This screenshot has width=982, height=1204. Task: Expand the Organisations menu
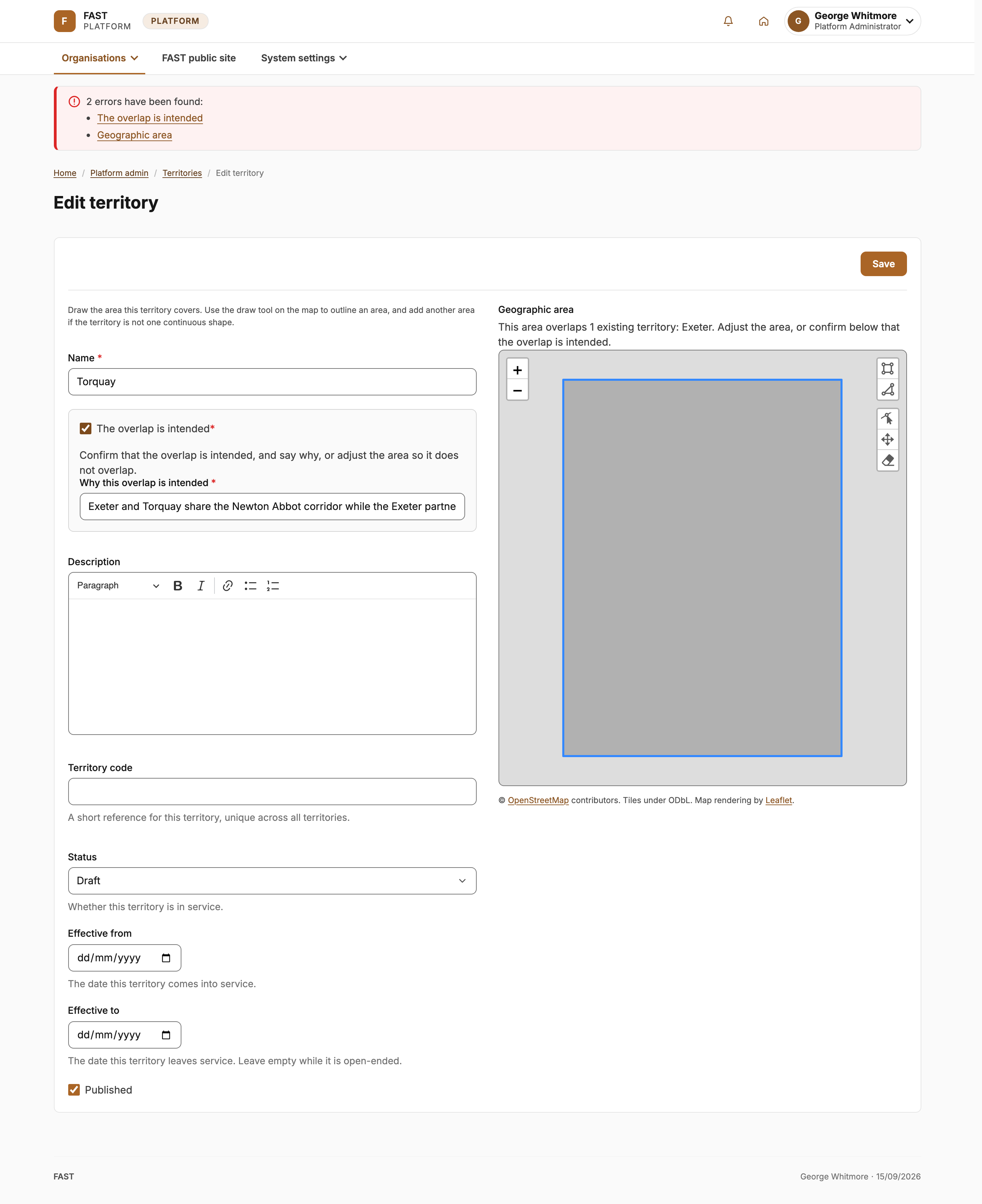100,58
